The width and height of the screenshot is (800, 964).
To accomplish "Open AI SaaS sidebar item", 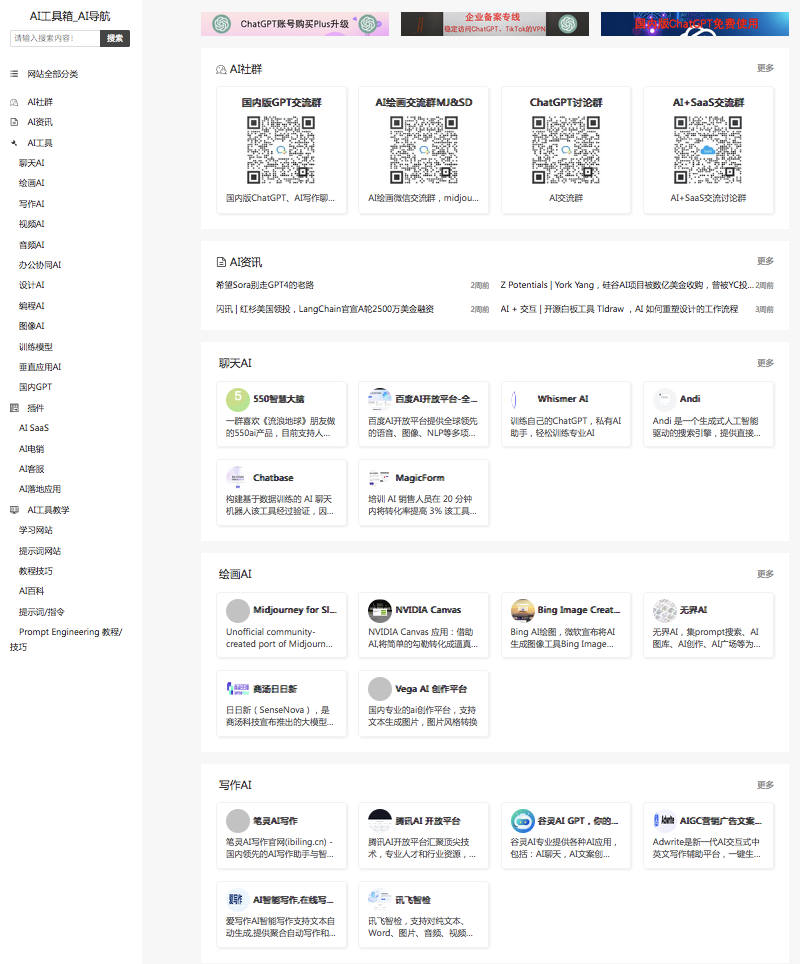I will coord(33,428).
